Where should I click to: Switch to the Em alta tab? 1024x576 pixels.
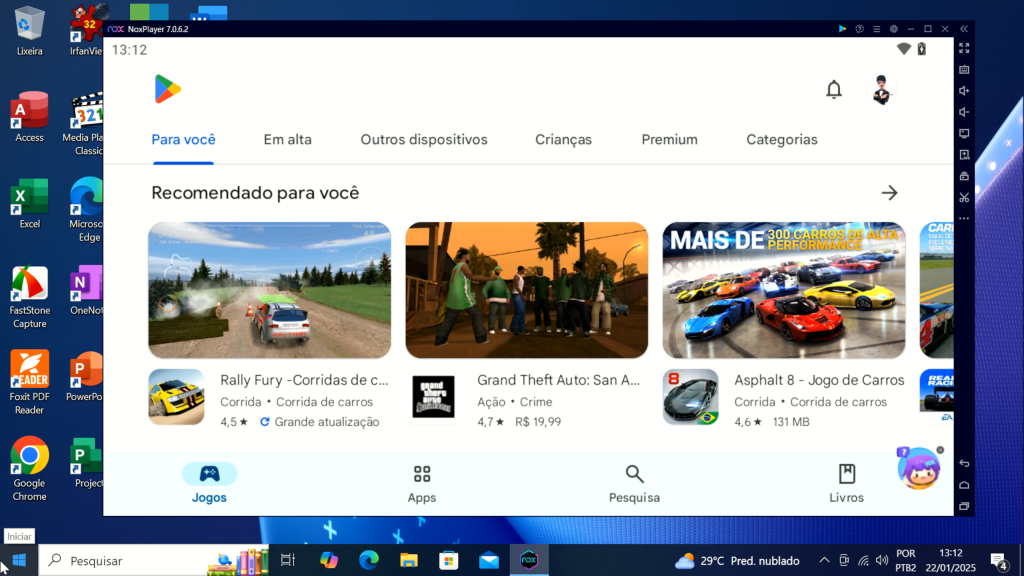click(288, 140)
